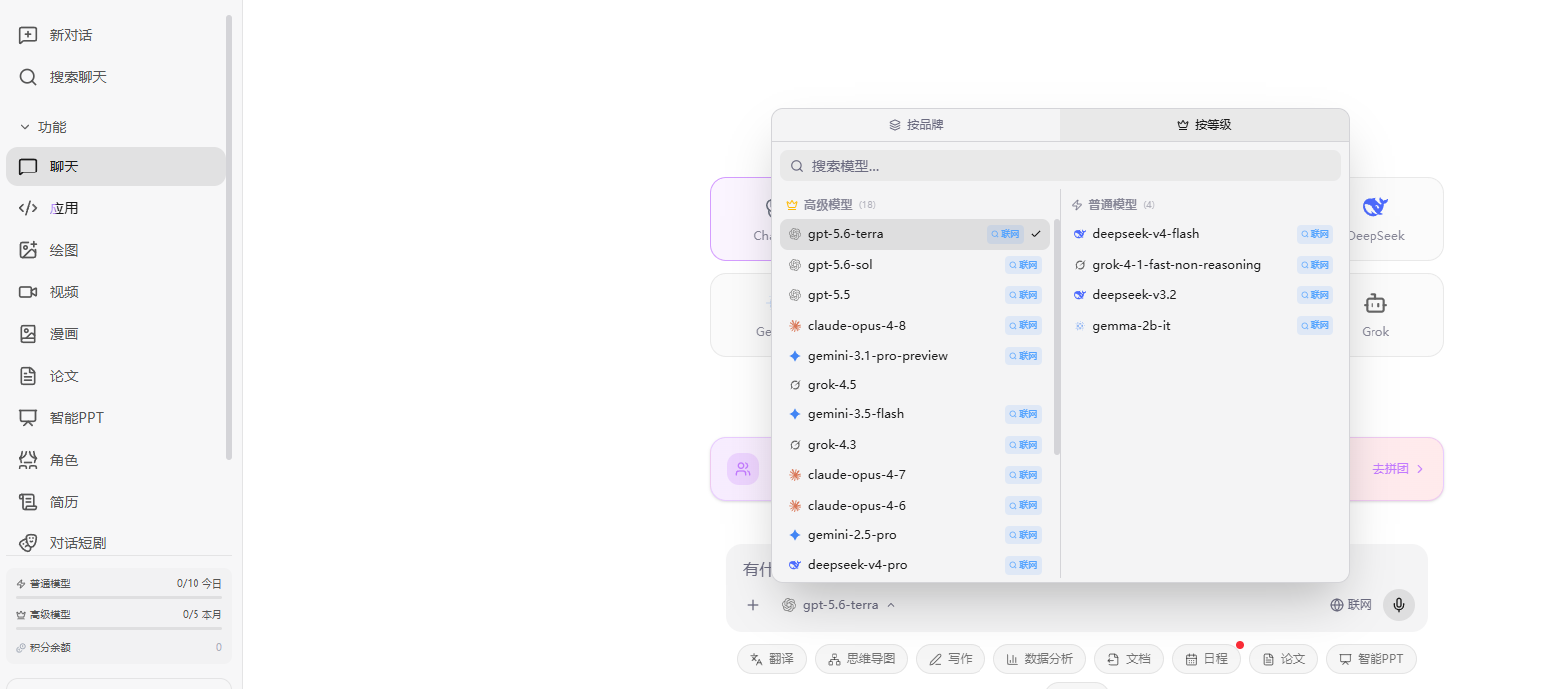Select the gpt-5.6-terra model
The width and height of the screenshot is (1568, 689).
click(x=915, y=234)
